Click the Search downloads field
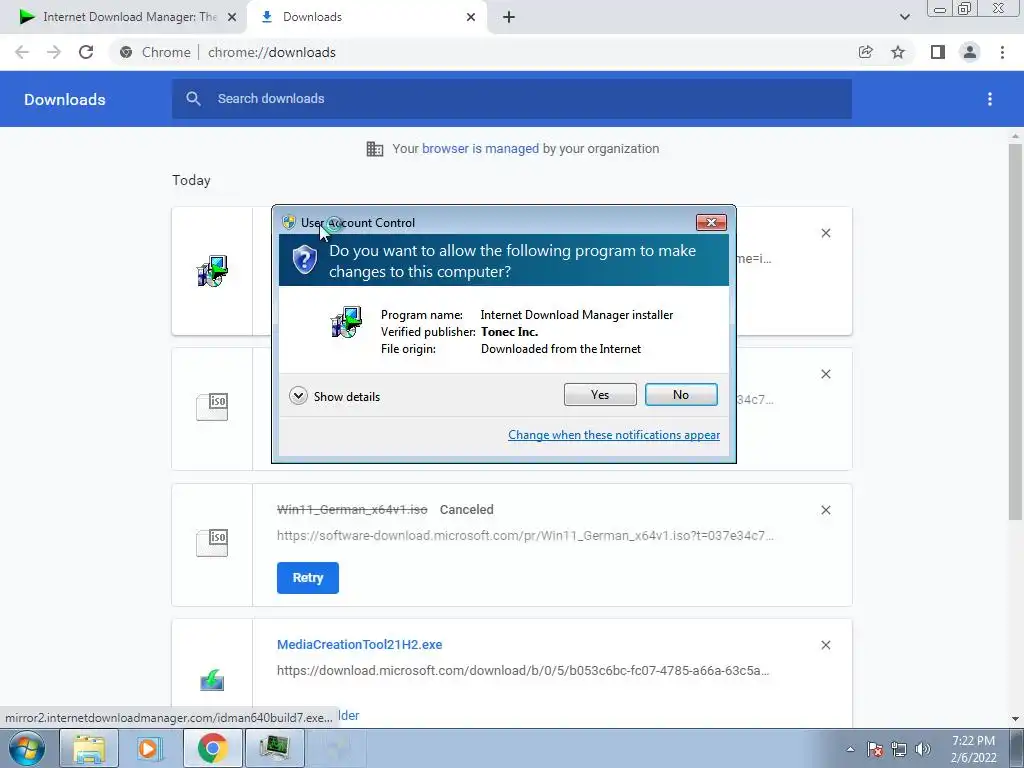 [511, 99]
